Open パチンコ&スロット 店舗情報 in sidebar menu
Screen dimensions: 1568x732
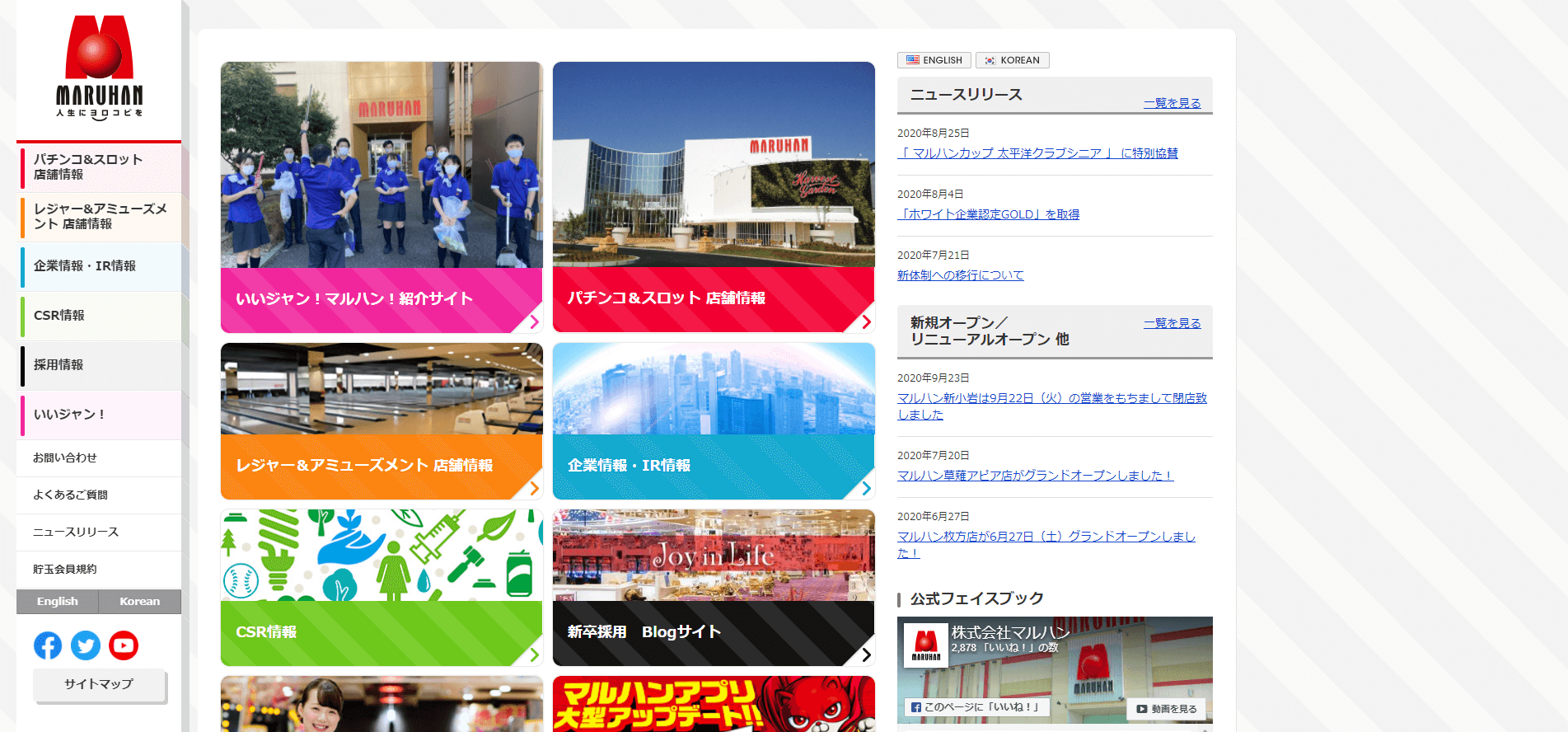[99, 167]
